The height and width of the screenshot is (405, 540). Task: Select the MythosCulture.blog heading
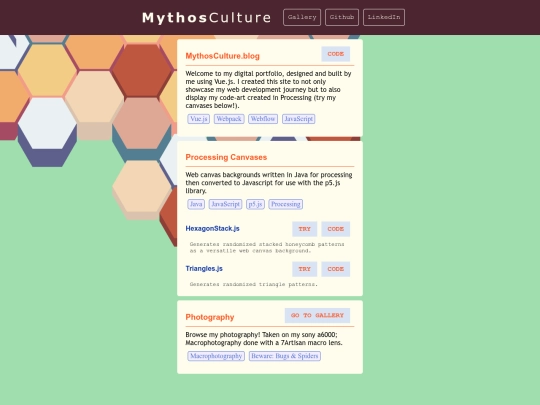click(x=222, y=56)
